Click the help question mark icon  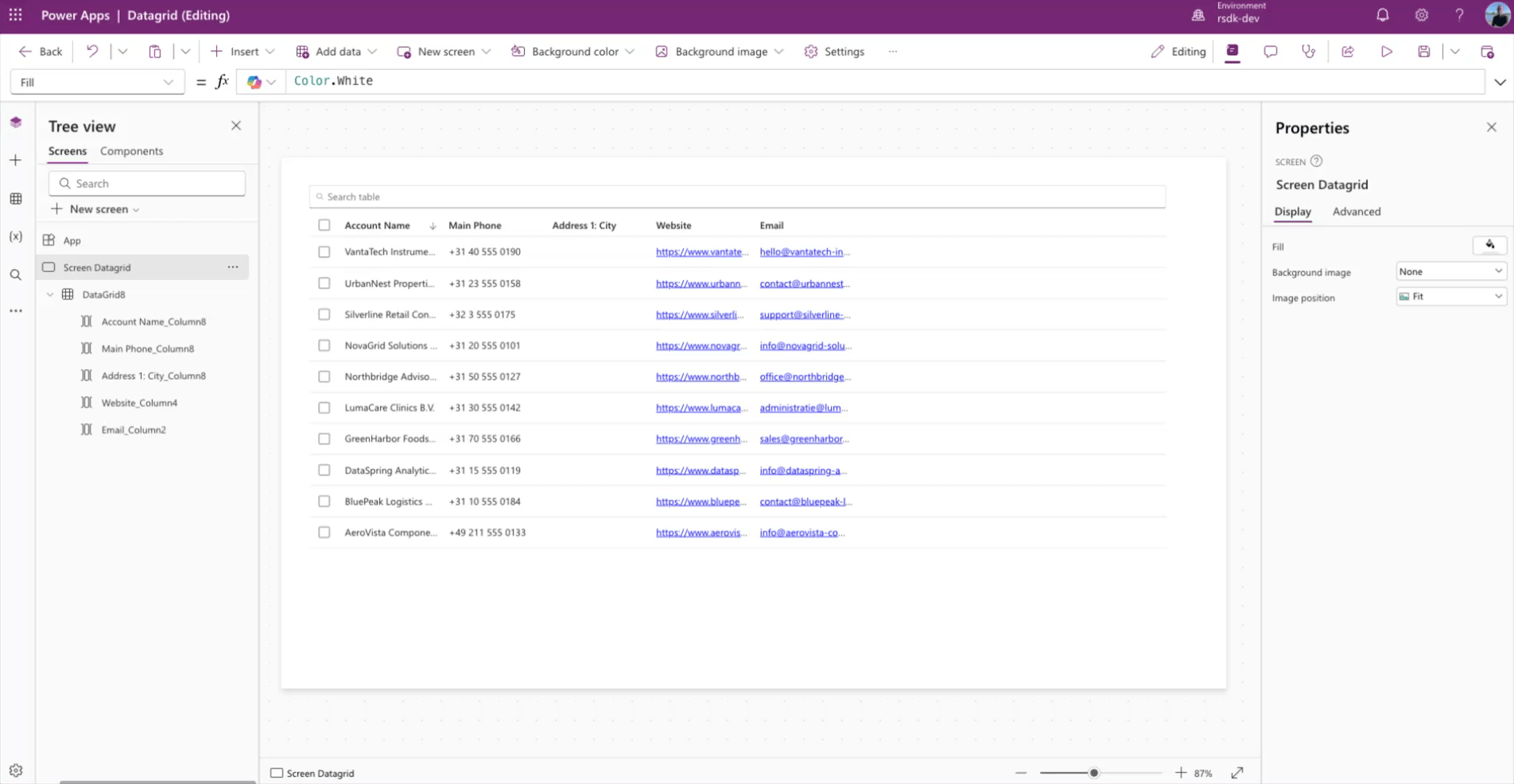[x=1459, y=15]
